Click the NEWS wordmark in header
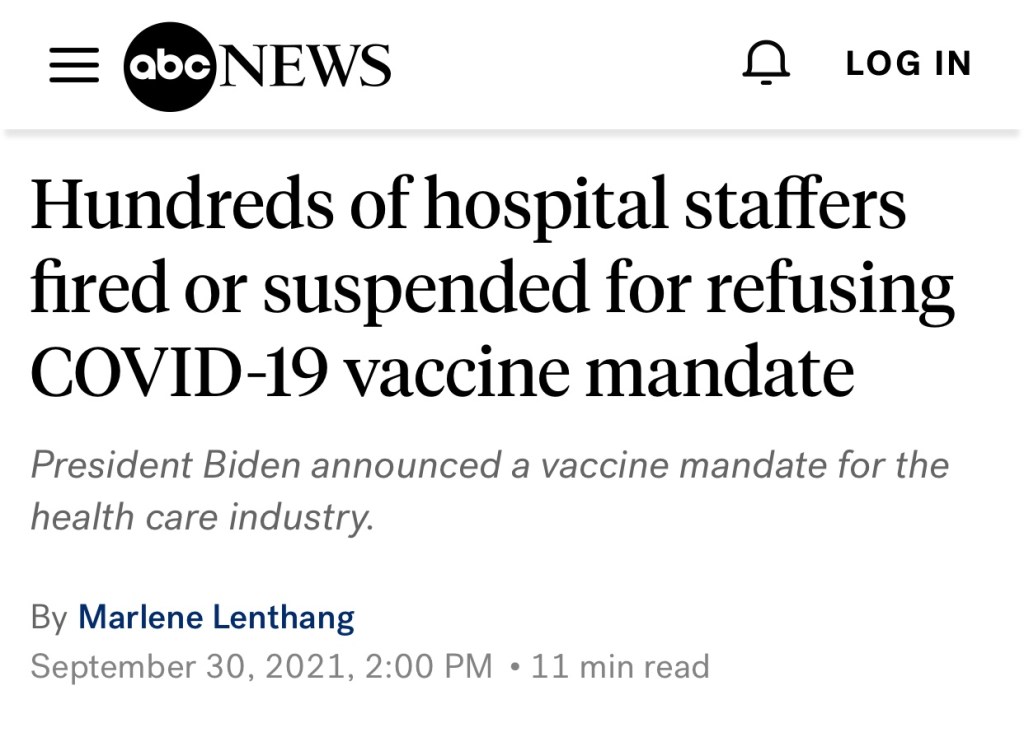 coord(304,65)
